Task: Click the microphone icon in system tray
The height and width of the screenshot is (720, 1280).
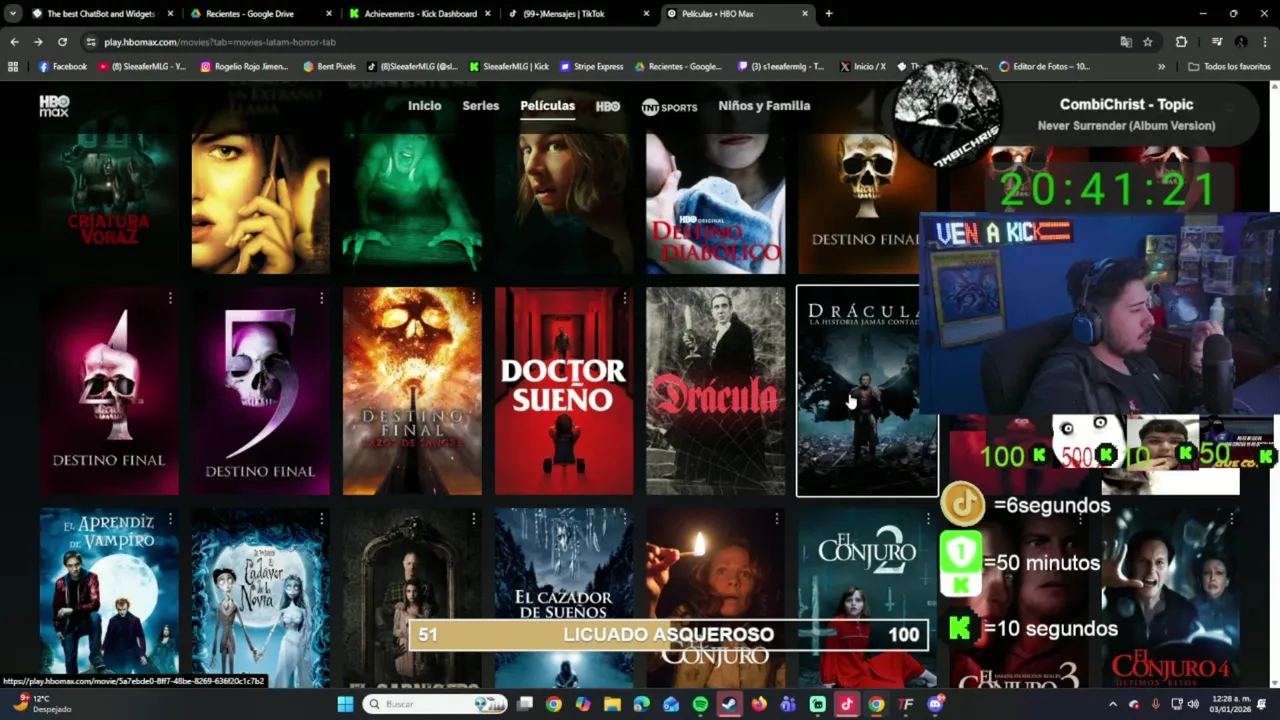Action: pyautogui.click(x=1155, y=704)
